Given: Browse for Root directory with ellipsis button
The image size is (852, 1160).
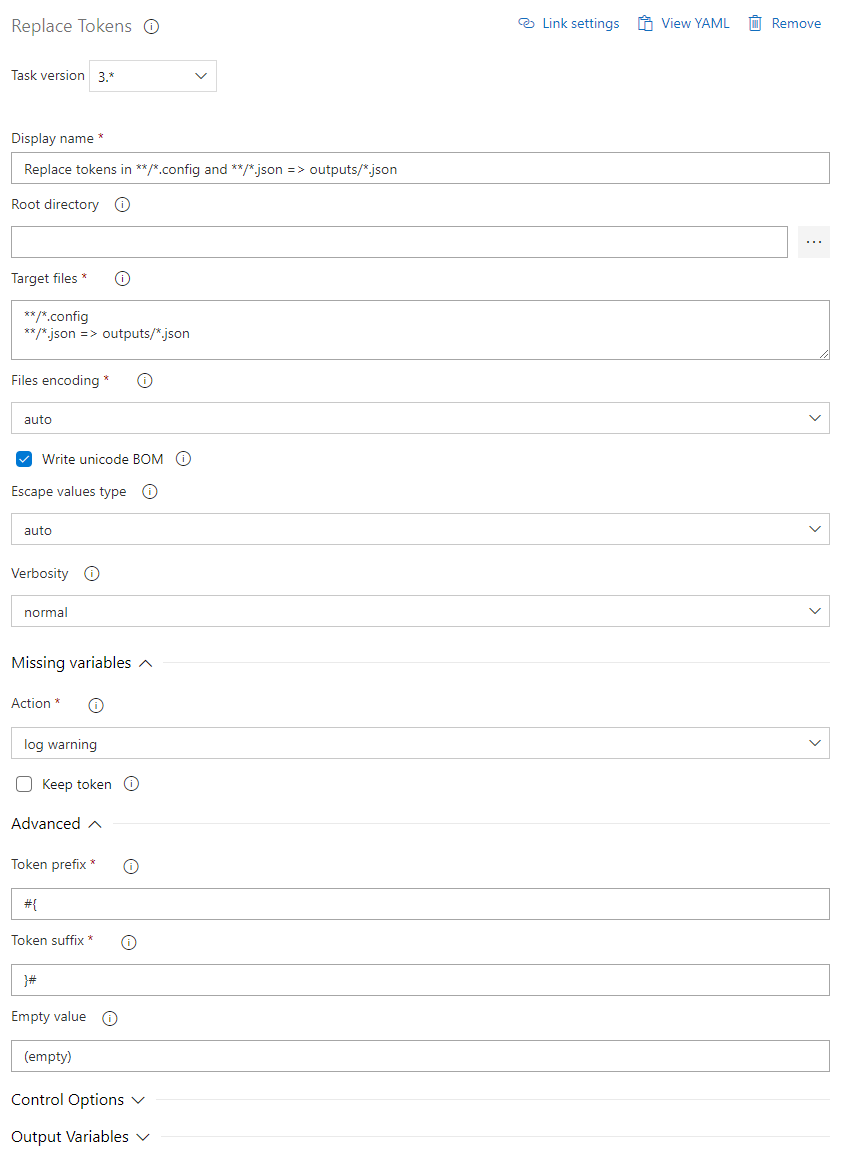Looking at the screenshot, I should pyautogui.click(x=814, y=242).
